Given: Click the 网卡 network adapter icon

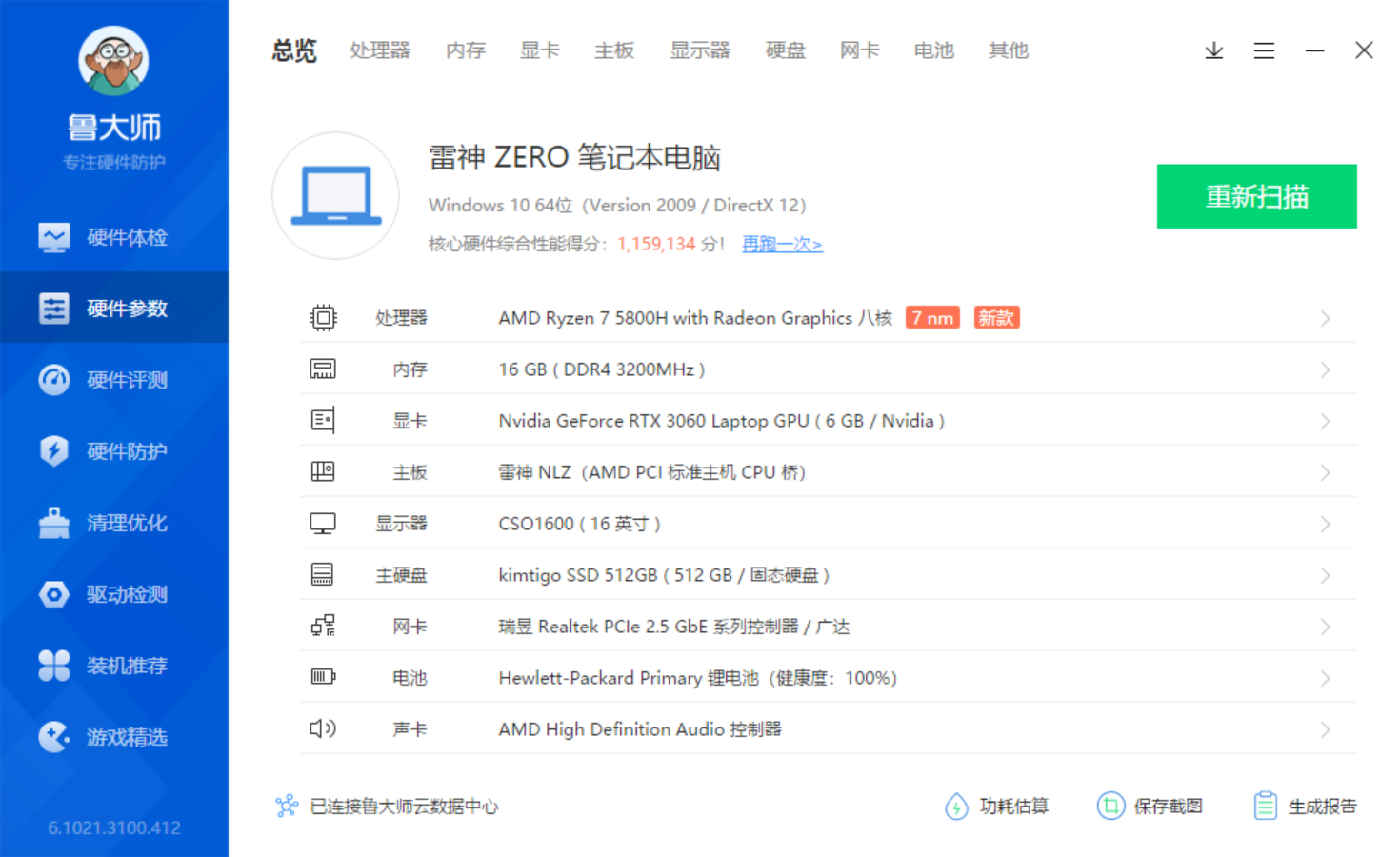Looking at the screenshot, I should click(x=323, y=627).
